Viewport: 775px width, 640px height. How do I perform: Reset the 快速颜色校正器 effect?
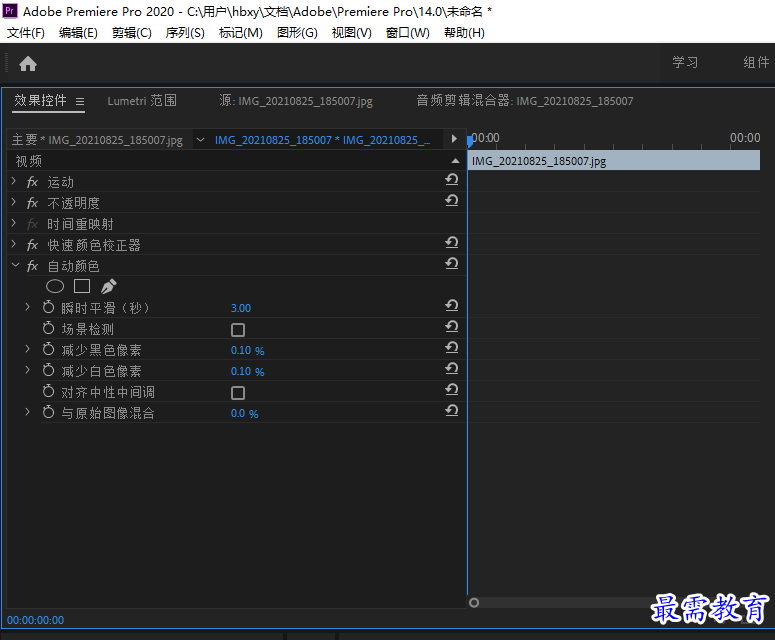point(452,243)
